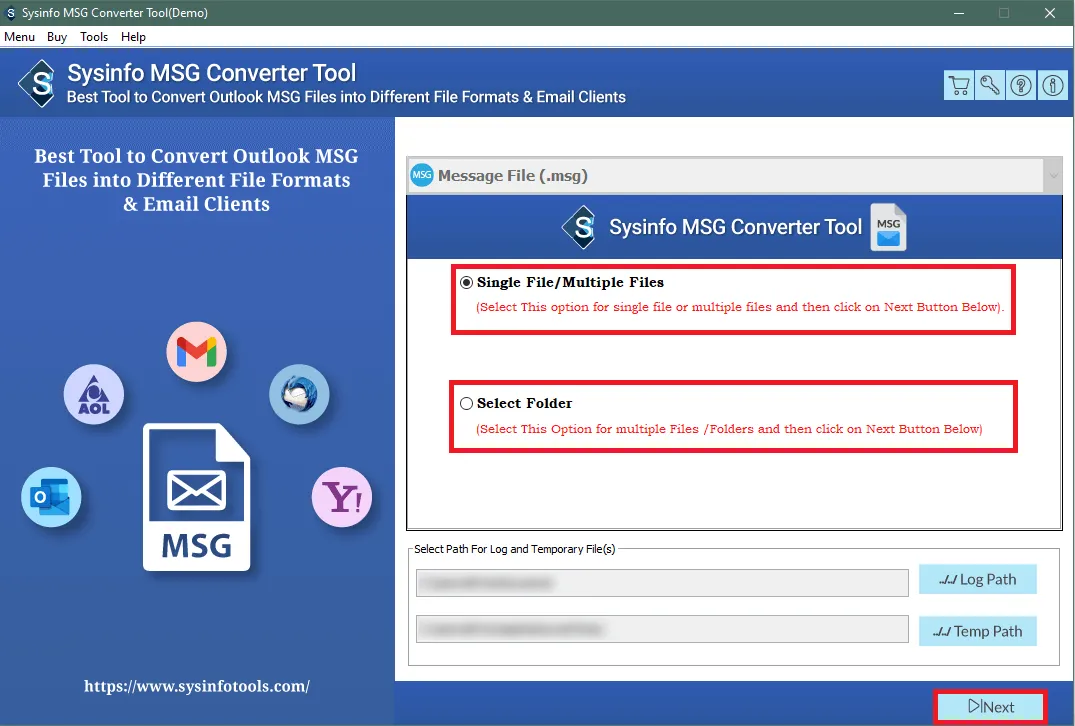Click the MSG badge in the file type dropdown
This screenshot has width=1075, height=726.
[422, 176]
